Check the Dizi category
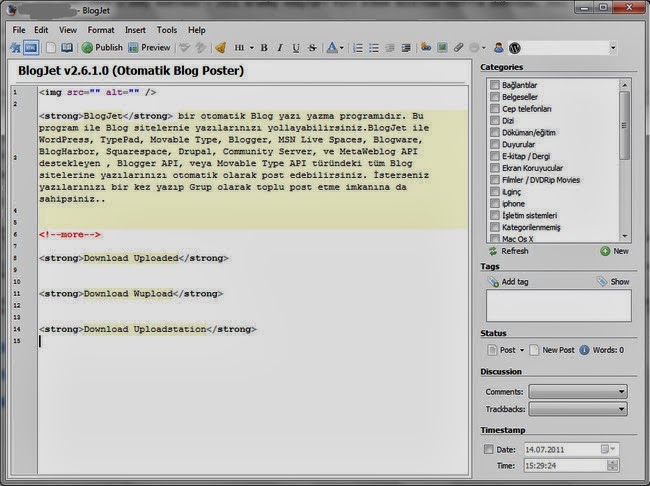 [x=495, y=121]
